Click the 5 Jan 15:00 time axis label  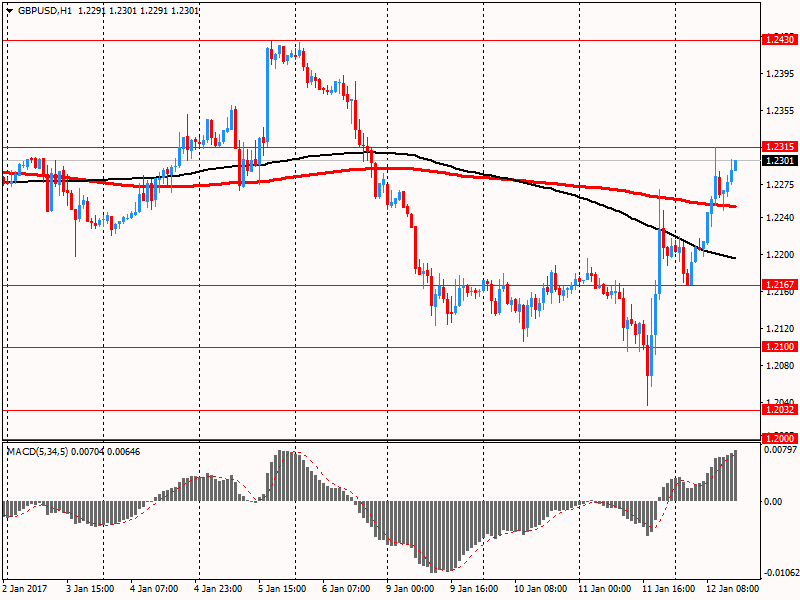[282, 589]
